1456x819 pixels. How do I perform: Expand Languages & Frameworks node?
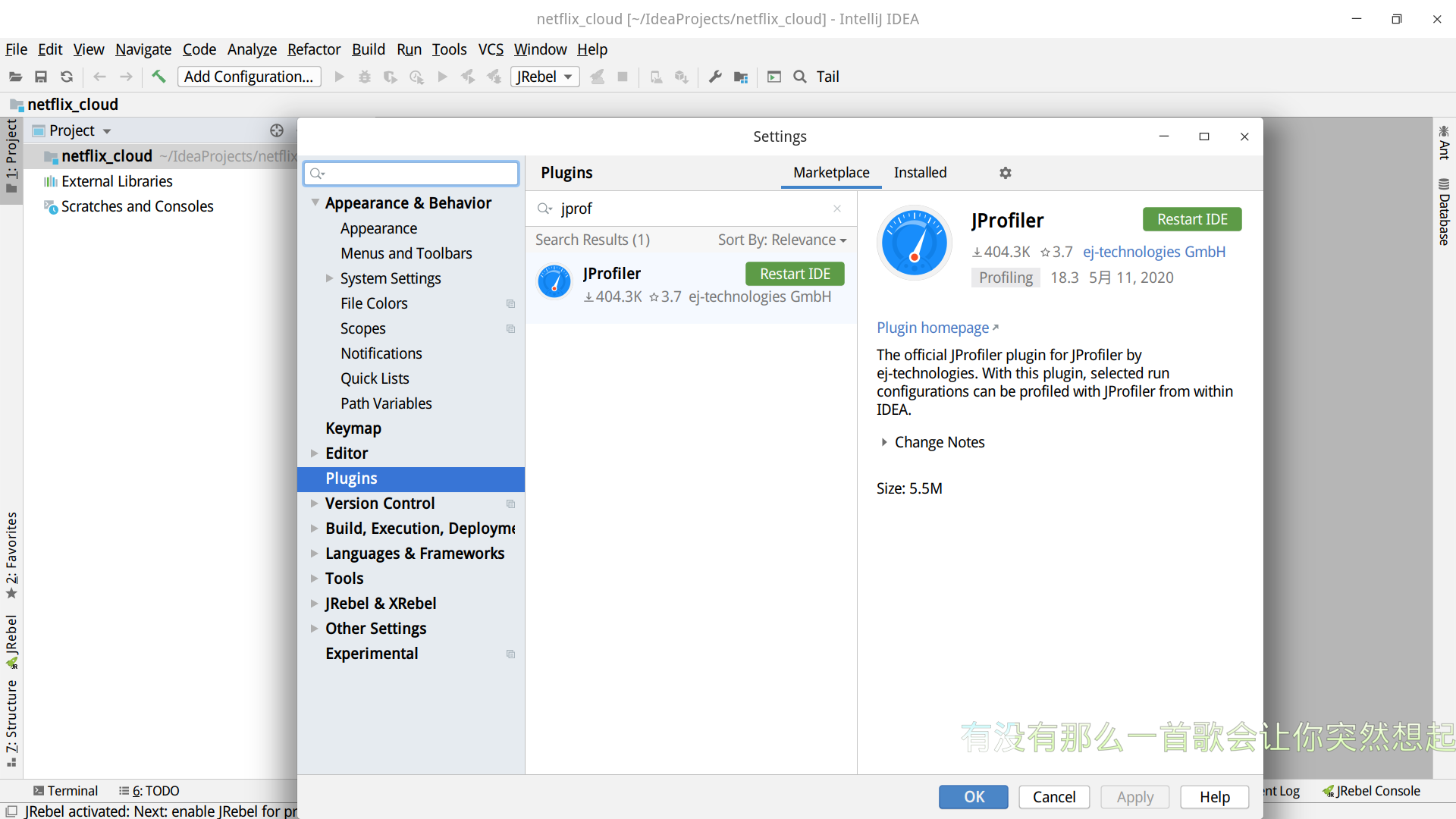pos(314,554)
